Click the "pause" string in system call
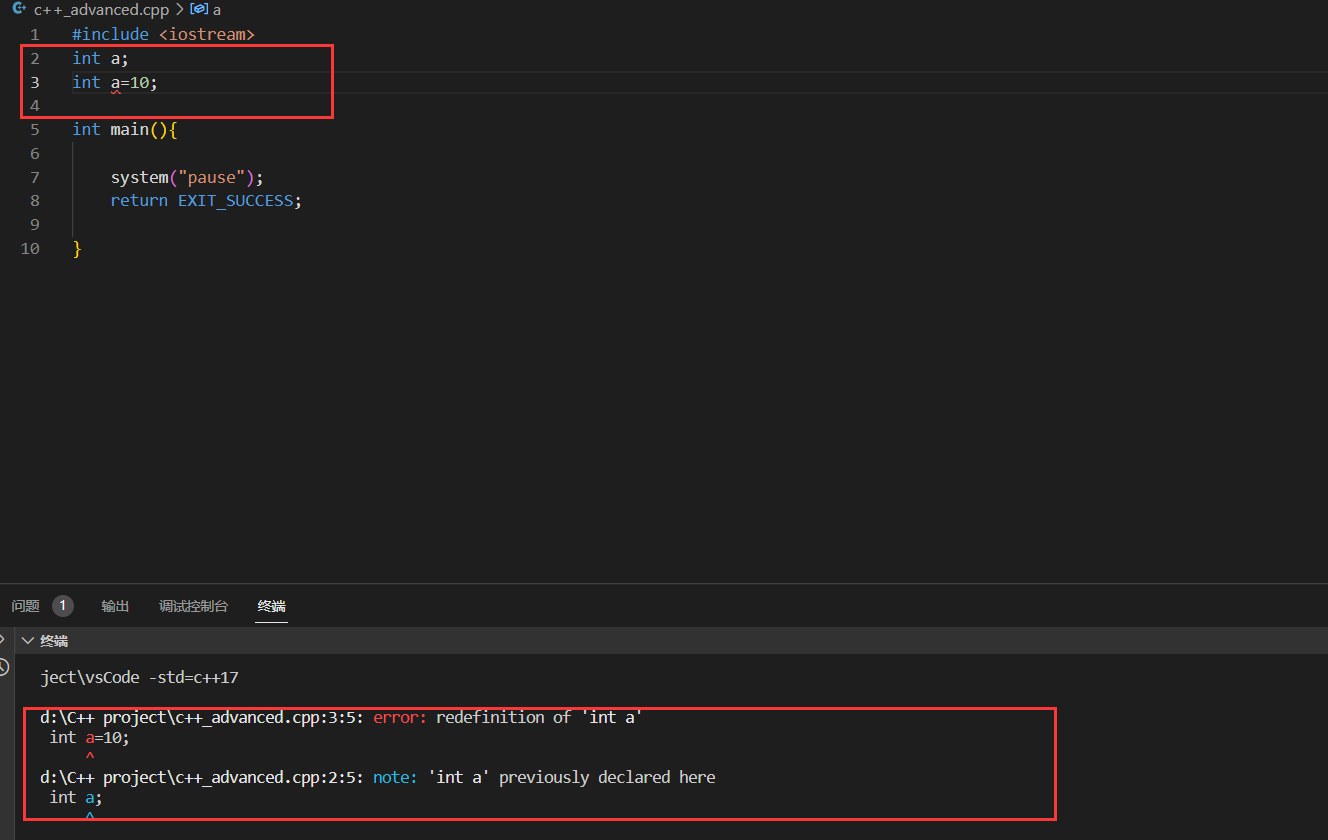Screen dimensions: 1328x840 tap(211, 178)
